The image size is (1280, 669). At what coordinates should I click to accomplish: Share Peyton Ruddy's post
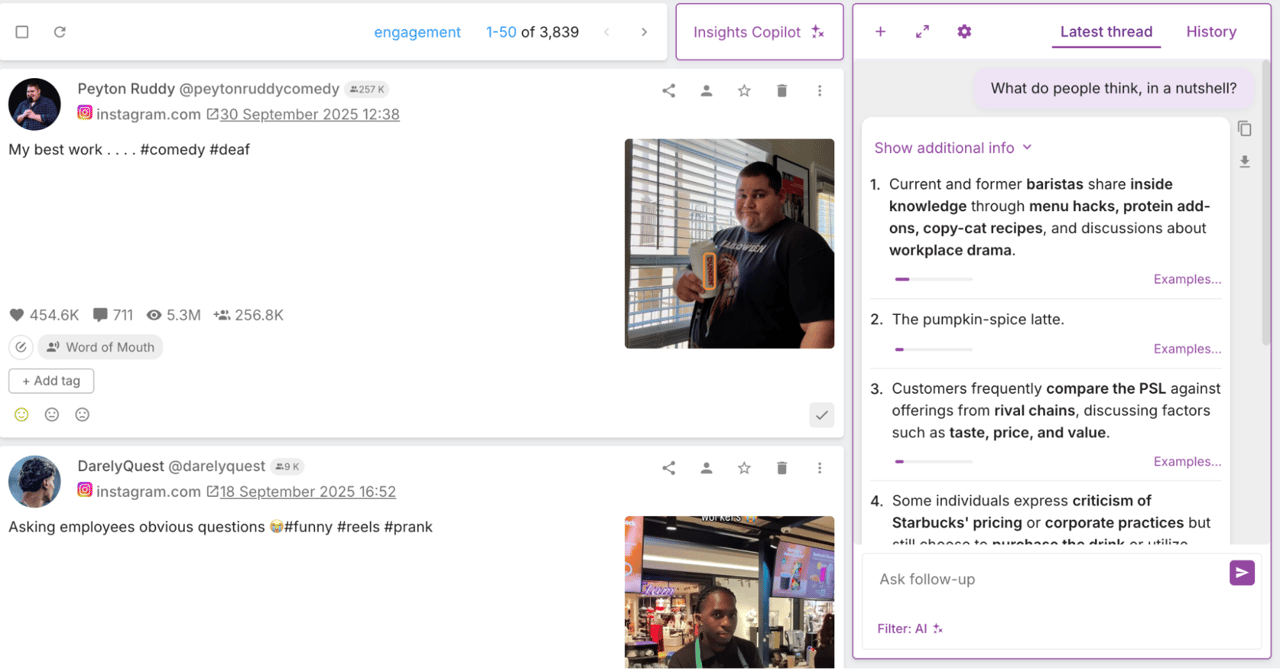(668, 90)
